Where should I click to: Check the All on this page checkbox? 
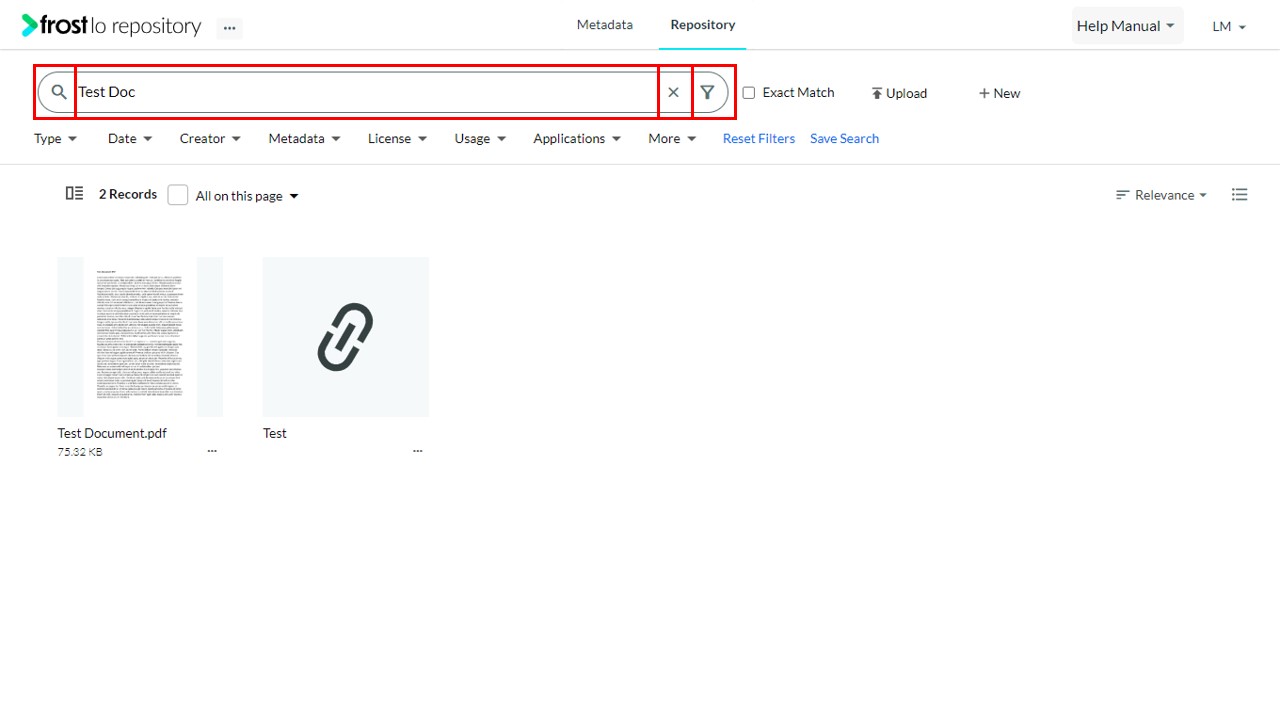(x=178, y=195)
